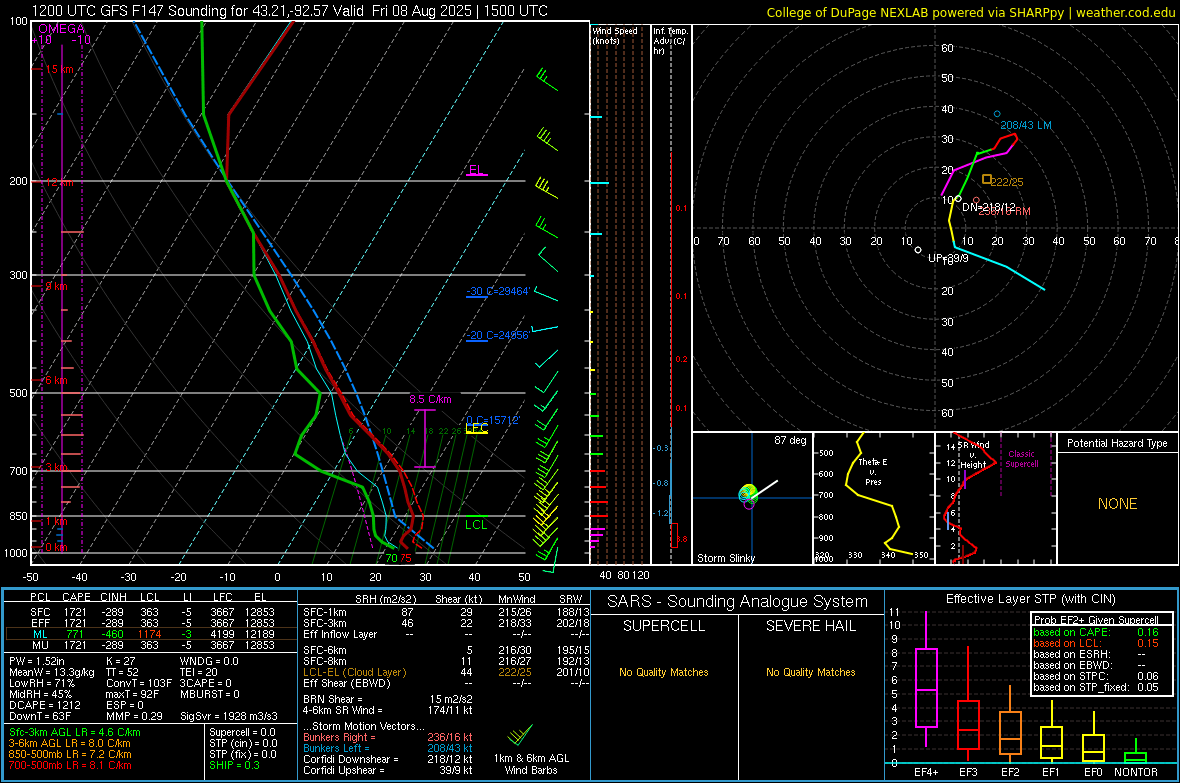This screenshot has height=783, width=1180.
Task: Click the NONE hazard type value
Action: click(x=1117, y=504)
